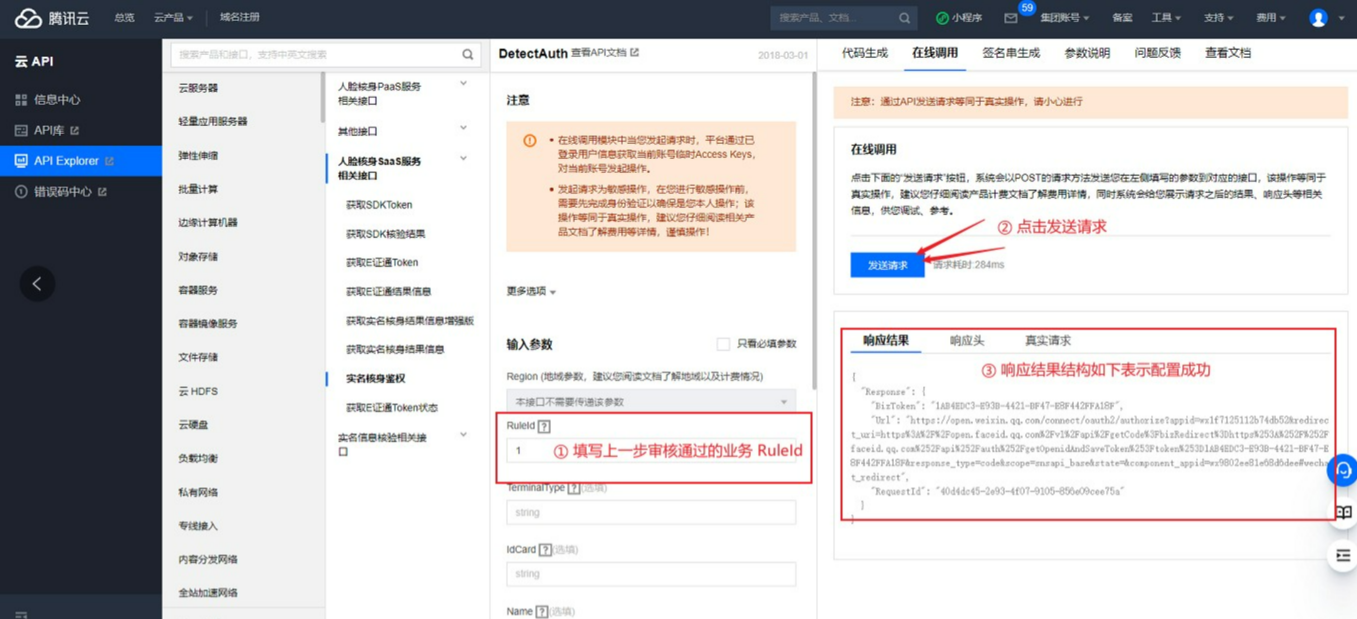Image resolution: width=1357 pixels, height=619 pixels.
Task: Click the magnifier in the product search box
Action: coord(467,55)
